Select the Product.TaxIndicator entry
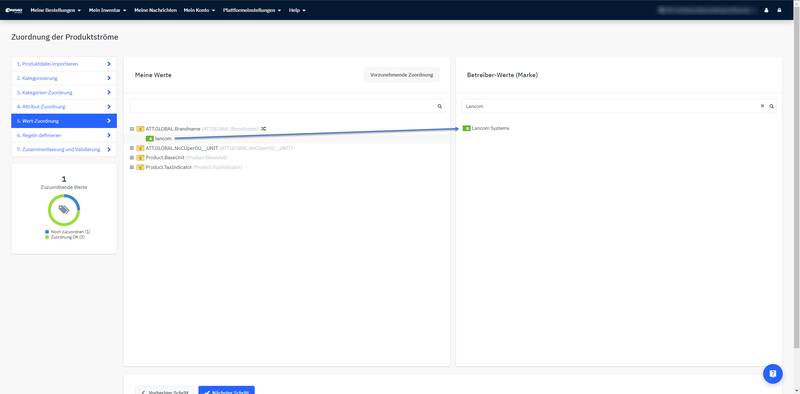This screenshot has height=394, width=800. [x=169, y=167]
